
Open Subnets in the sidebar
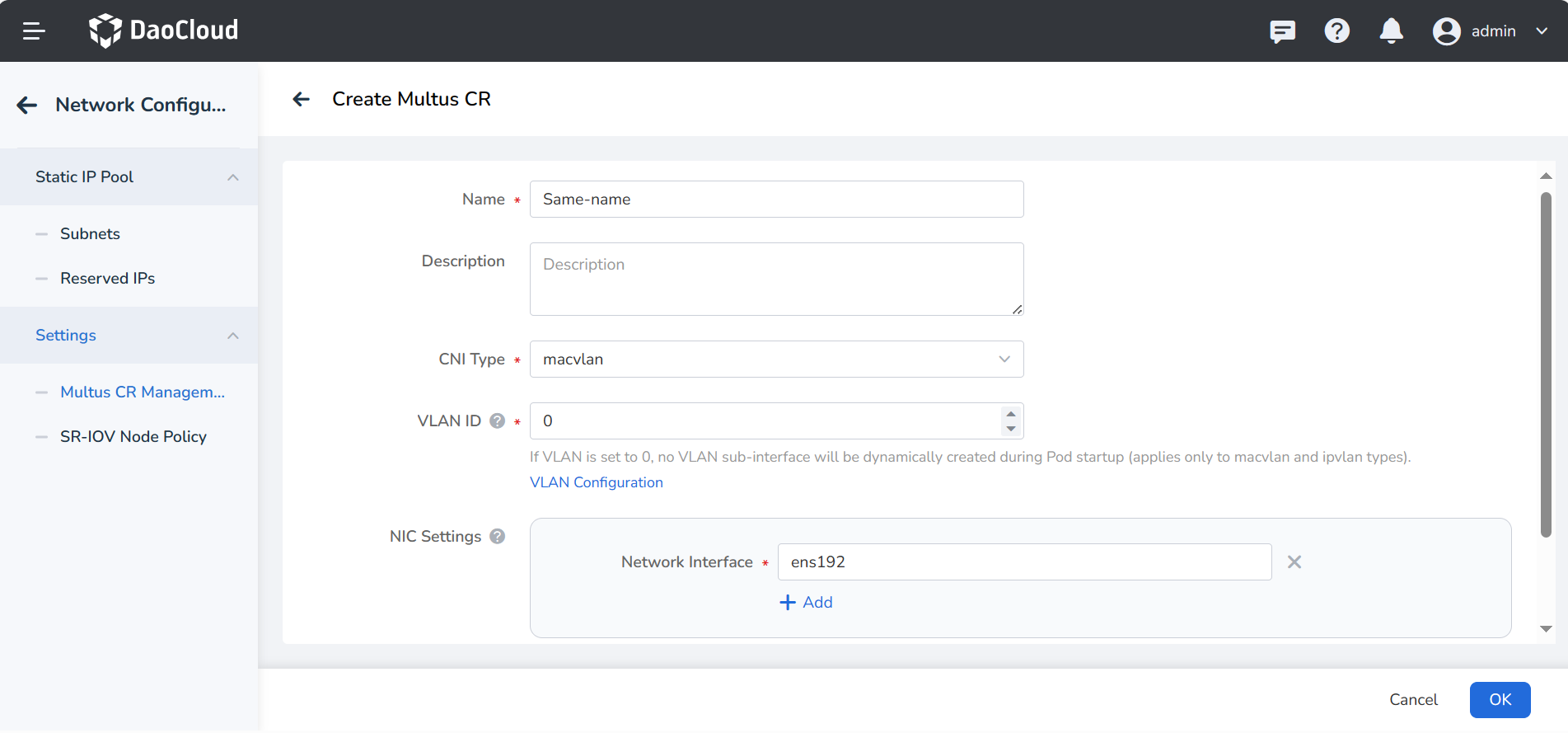tap(90, 233)
